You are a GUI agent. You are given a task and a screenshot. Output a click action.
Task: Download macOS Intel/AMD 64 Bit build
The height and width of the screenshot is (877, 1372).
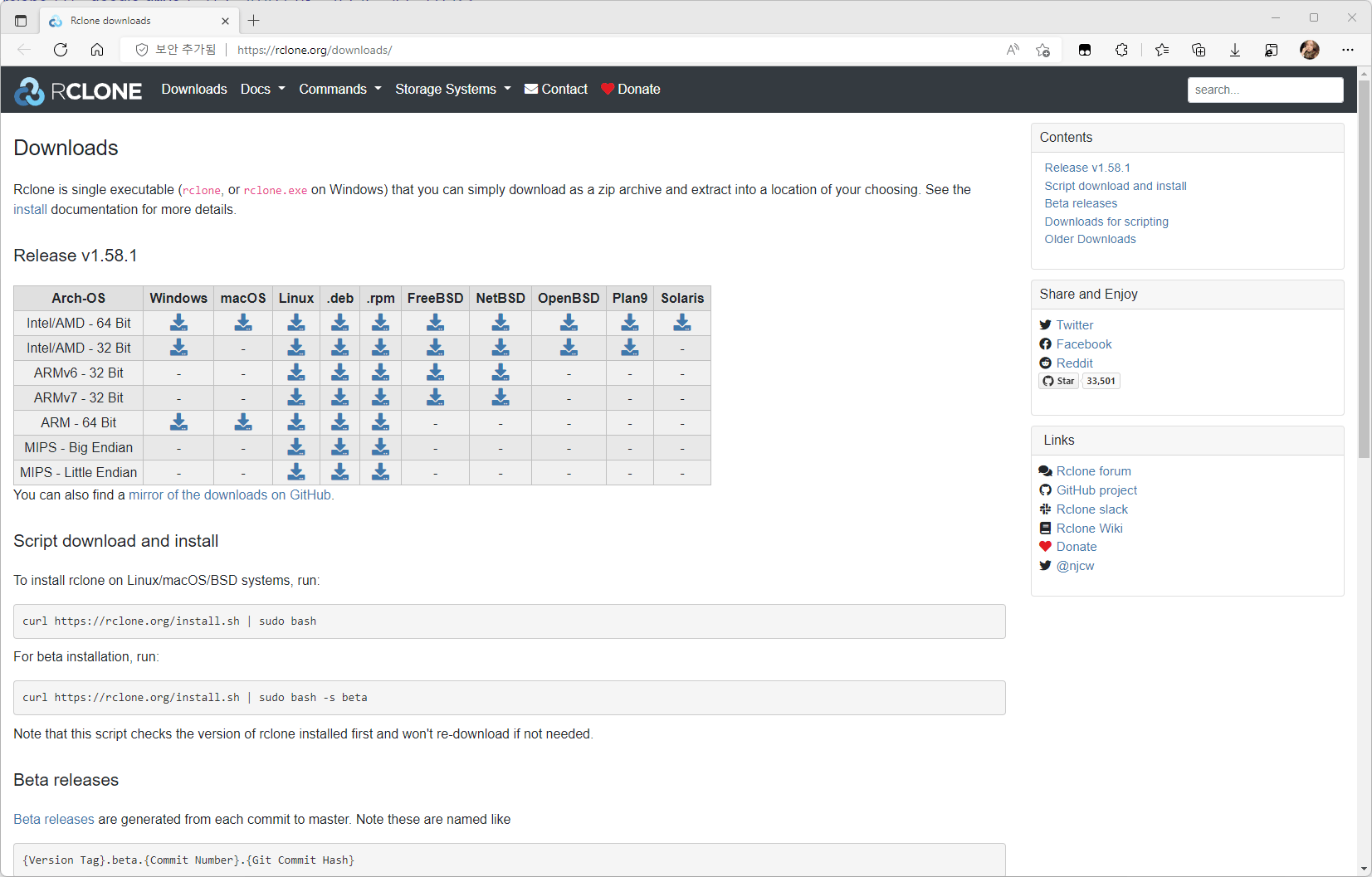click(x=243, y=323)
